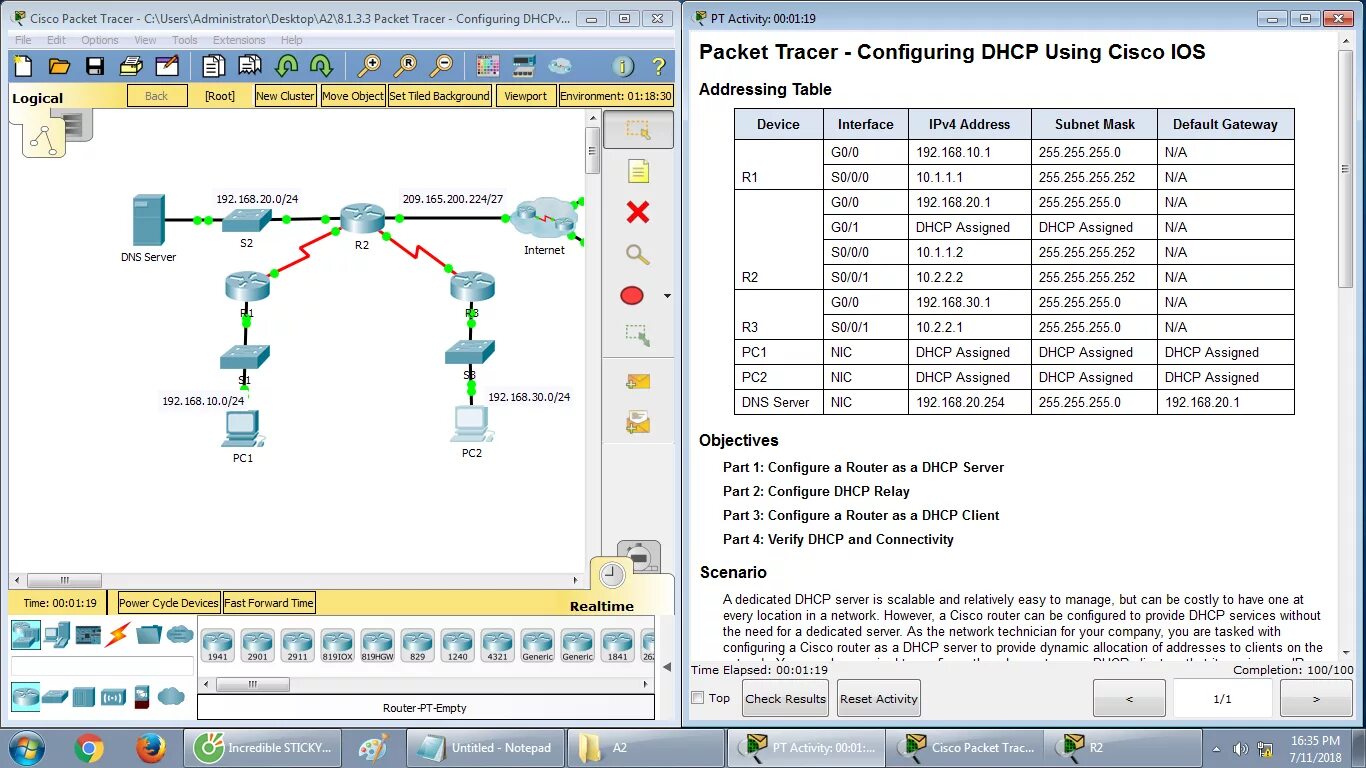This screenshot has height=768, width=1366.
Task: Switch to the Realtime mode tab
Action: (x=602, y=606)
